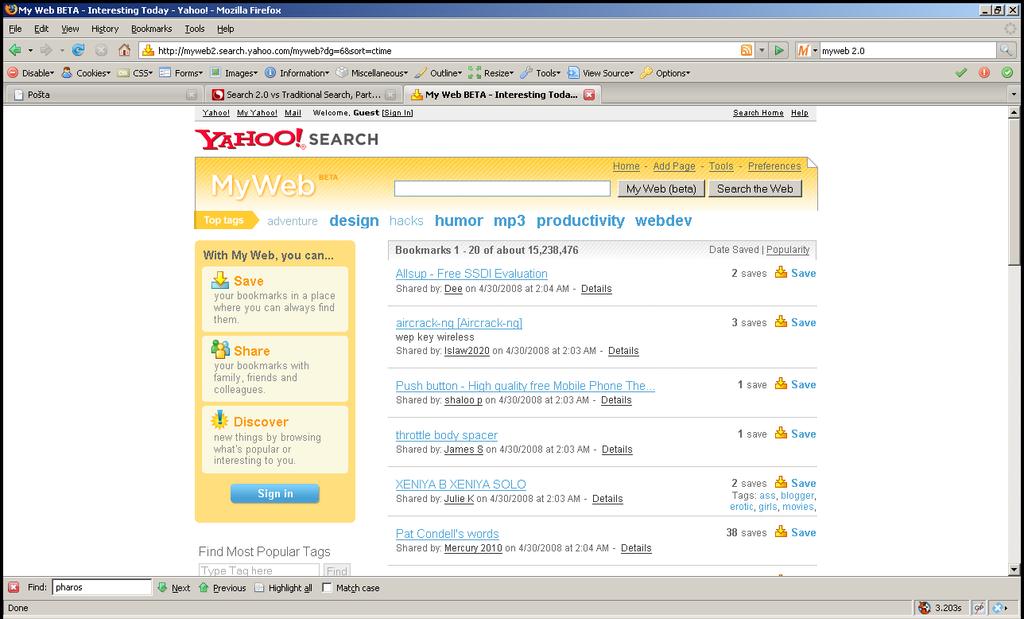Click the red error indicator icon in developer toolbar
The image size is (1024, 619).
(984, 73)
